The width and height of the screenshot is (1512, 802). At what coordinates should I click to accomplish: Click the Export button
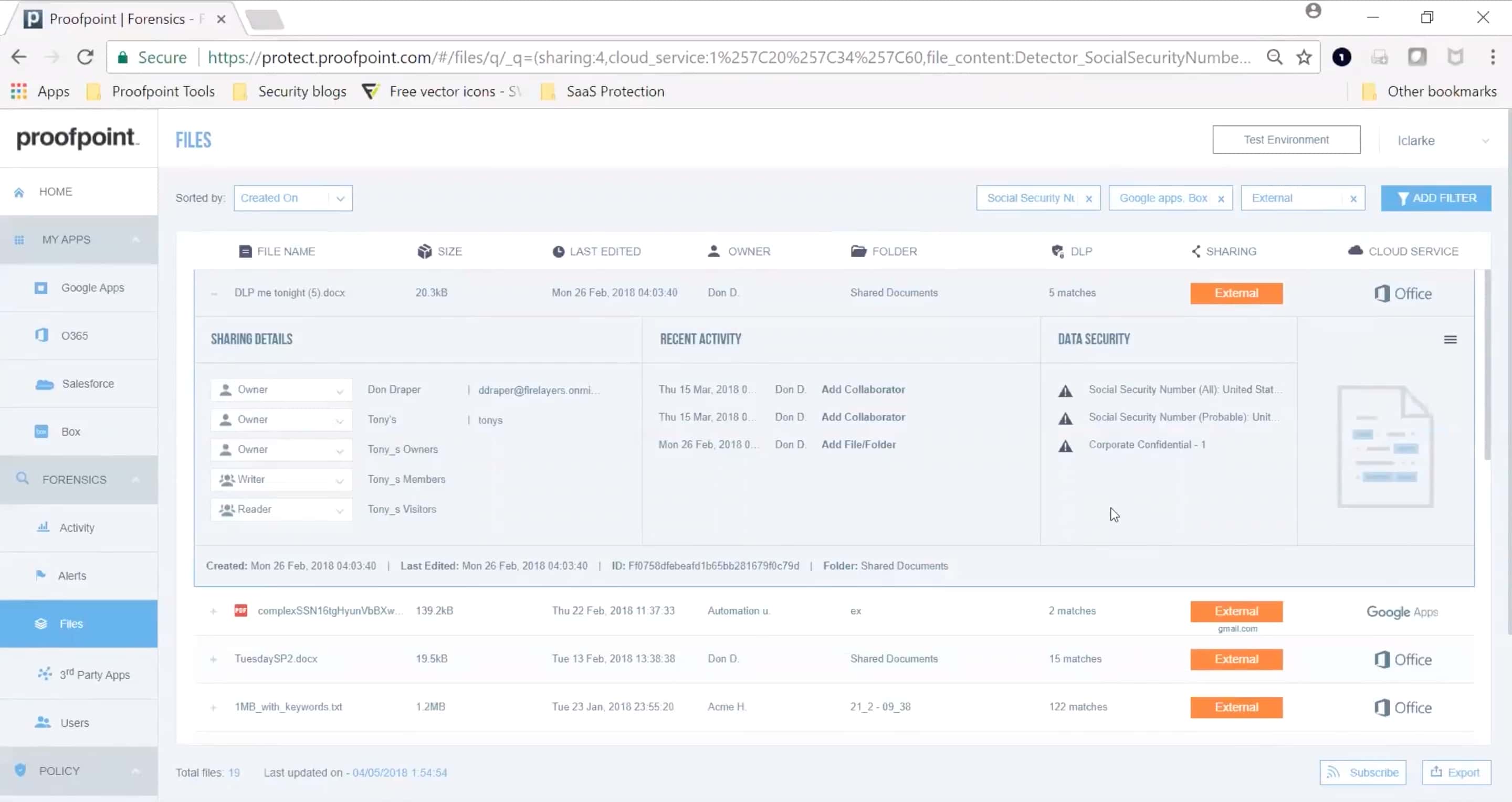1456,772
